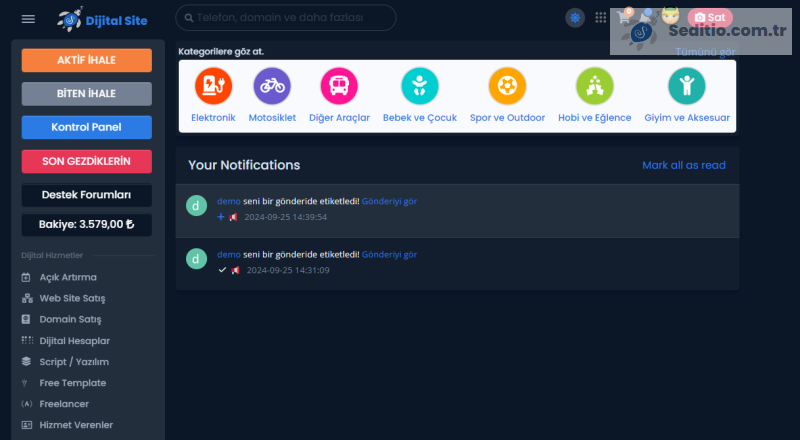Open the shopping cart dropdown
The width and height of the screenshot is (800, 440).
(x=626, y=18)
